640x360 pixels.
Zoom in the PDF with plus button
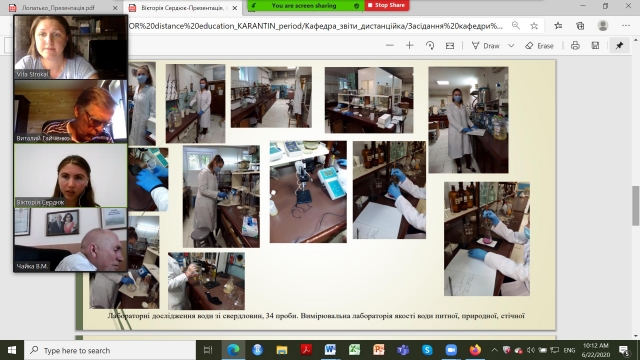coord(409,46)
